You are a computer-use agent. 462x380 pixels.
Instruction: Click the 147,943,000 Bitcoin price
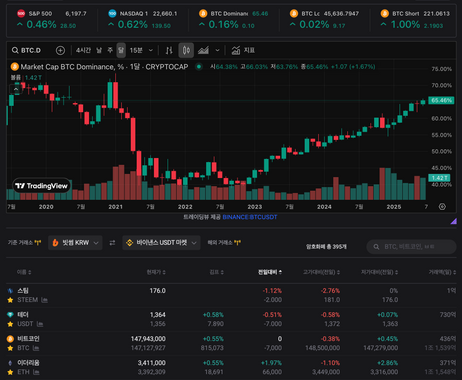click(148, 339)
